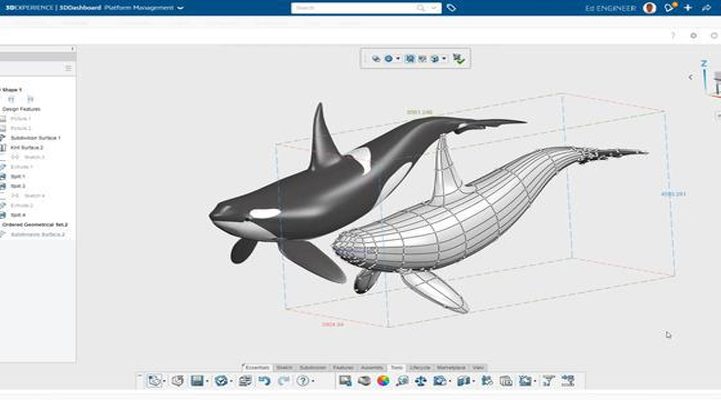The image size is (721, 400).
Task: Click the Help question mark in bottom toolbar
Action: (x=302, y=381)
